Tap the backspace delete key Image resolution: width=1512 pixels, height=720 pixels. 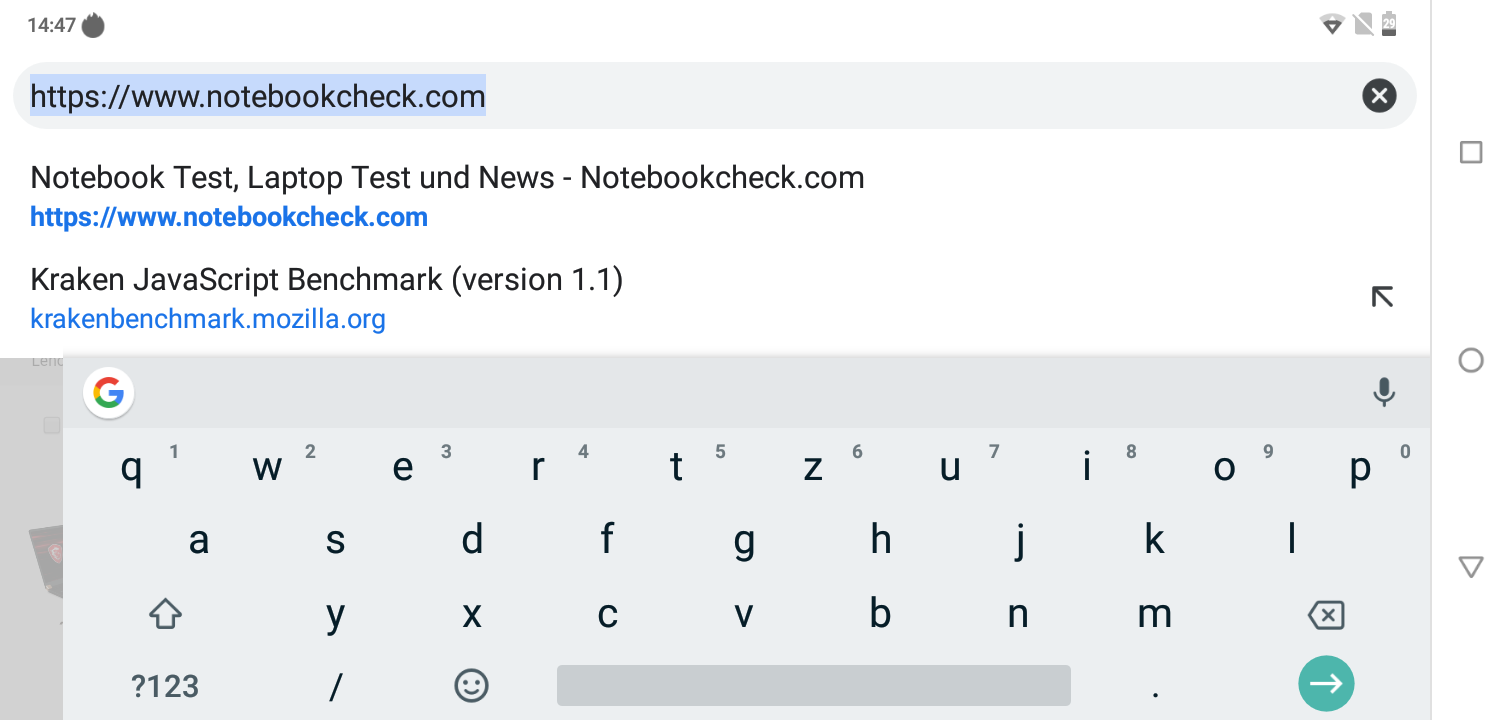1326,615
